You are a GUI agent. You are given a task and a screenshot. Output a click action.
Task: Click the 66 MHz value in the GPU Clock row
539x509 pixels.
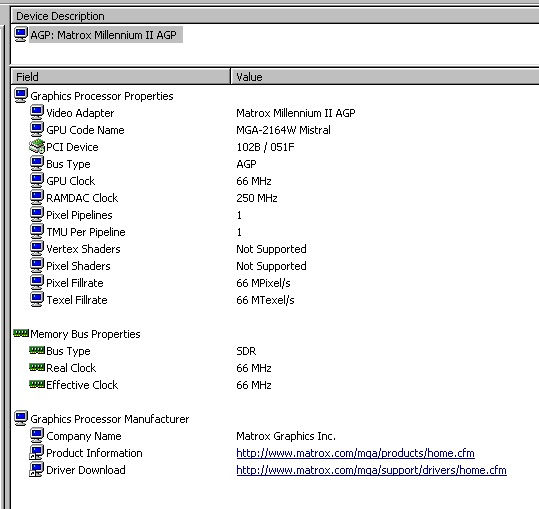pos(254,181)
